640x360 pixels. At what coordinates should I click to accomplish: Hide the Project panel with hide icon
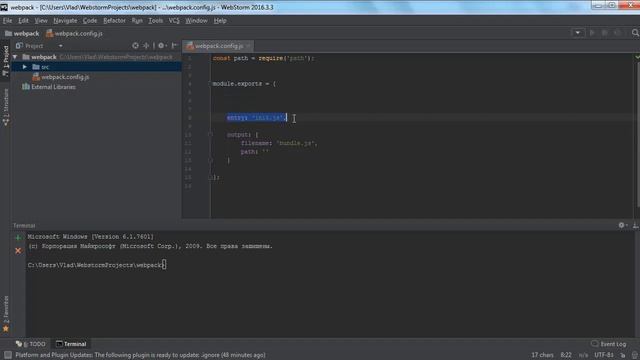coord(175,46)
